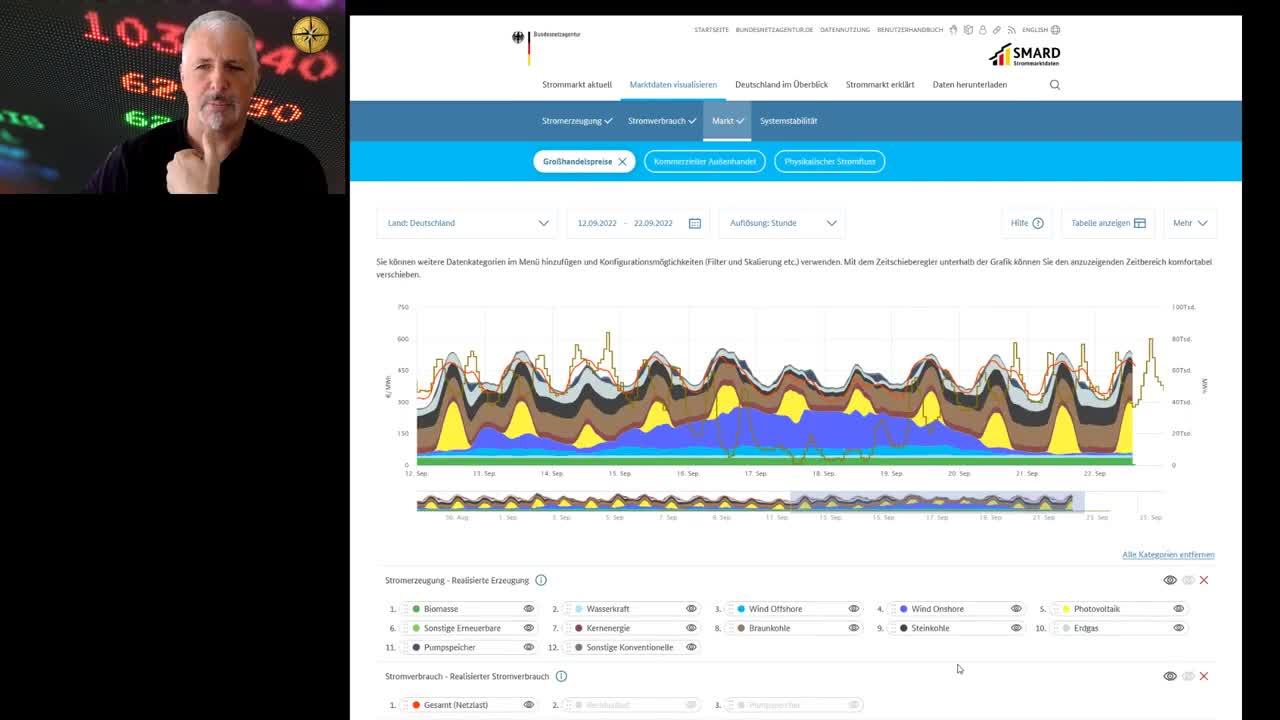
Task: Click the sign language icon in header
Action: (954, 30)
